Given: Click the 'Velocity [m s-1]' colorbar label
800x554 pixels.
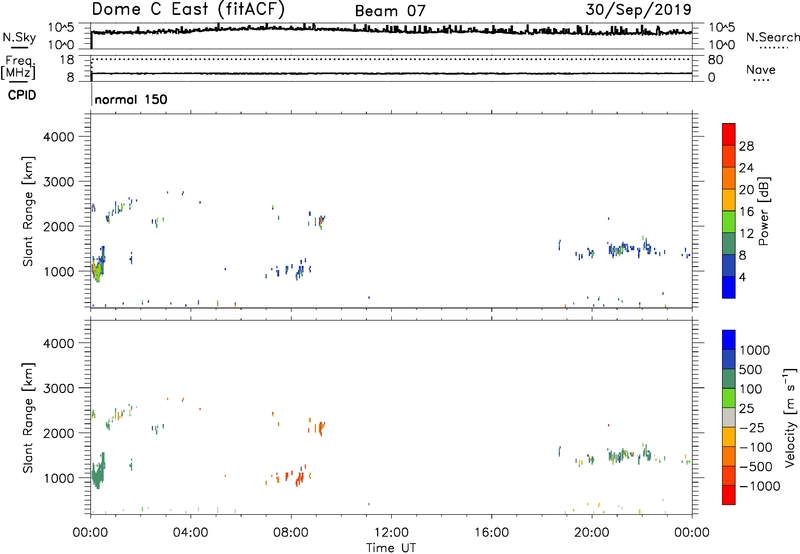Looking at the screenshot, I should [x=790, y=417].
